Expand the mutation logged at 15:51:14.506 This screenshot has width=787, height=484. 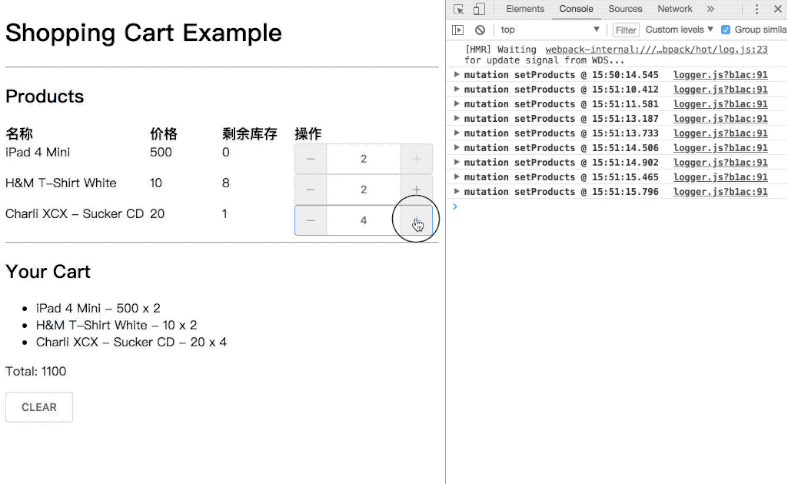coord(456,147)
